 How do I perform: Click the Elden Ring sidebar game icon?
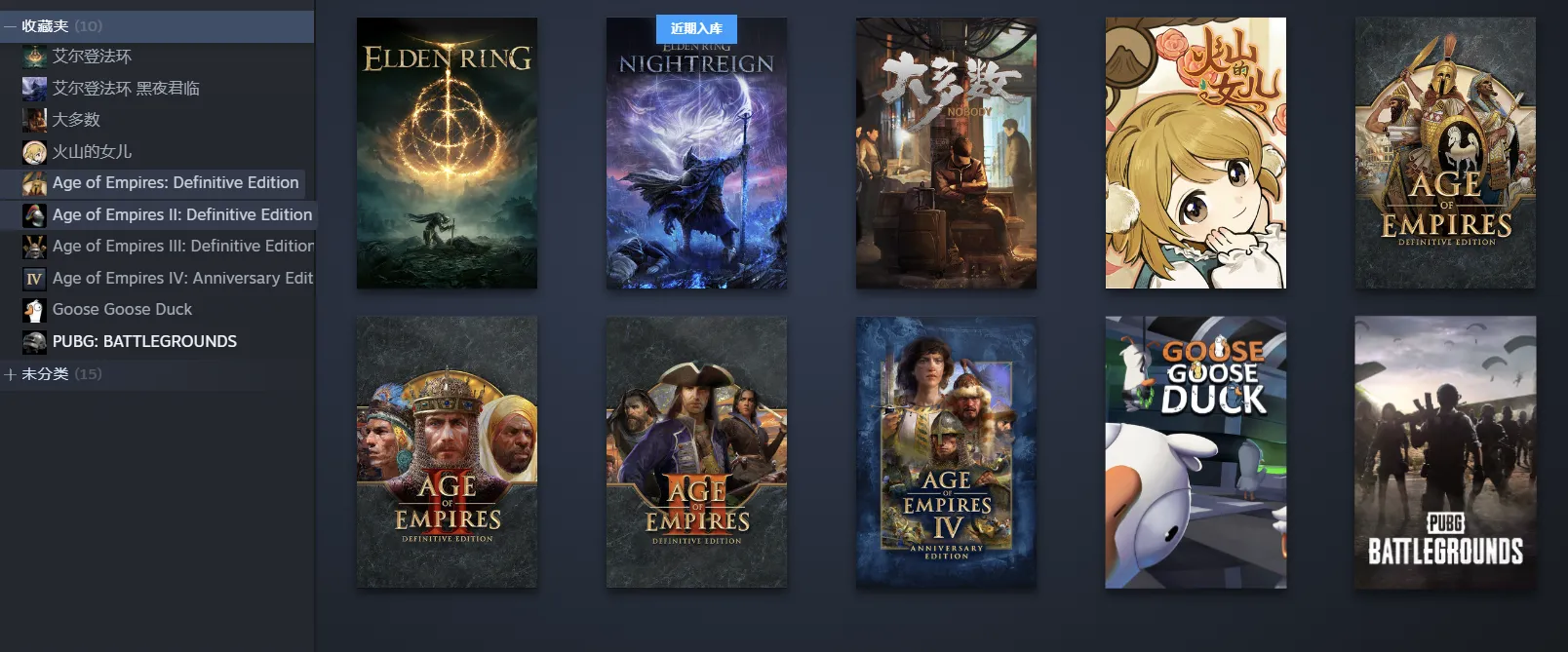coord(34,57)
